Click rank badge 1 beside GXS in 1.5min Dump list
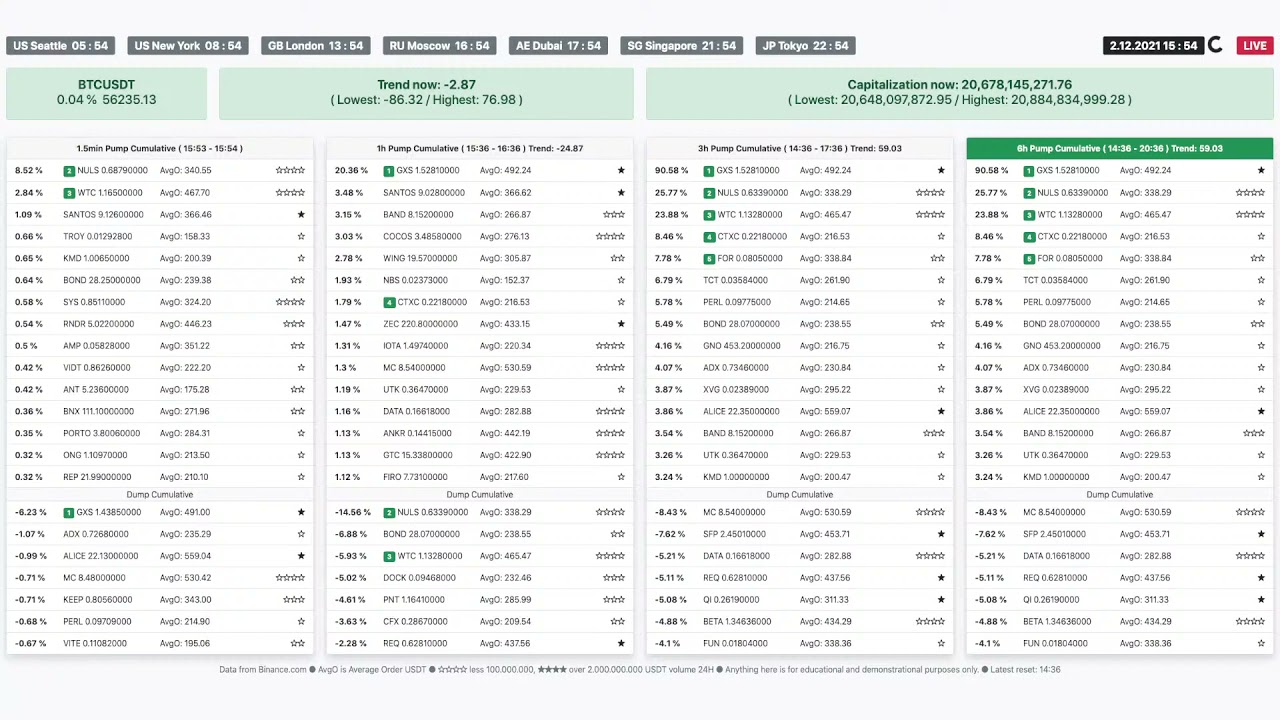The width and height of the screenshot is (1280, 720). tap(69, 512)
